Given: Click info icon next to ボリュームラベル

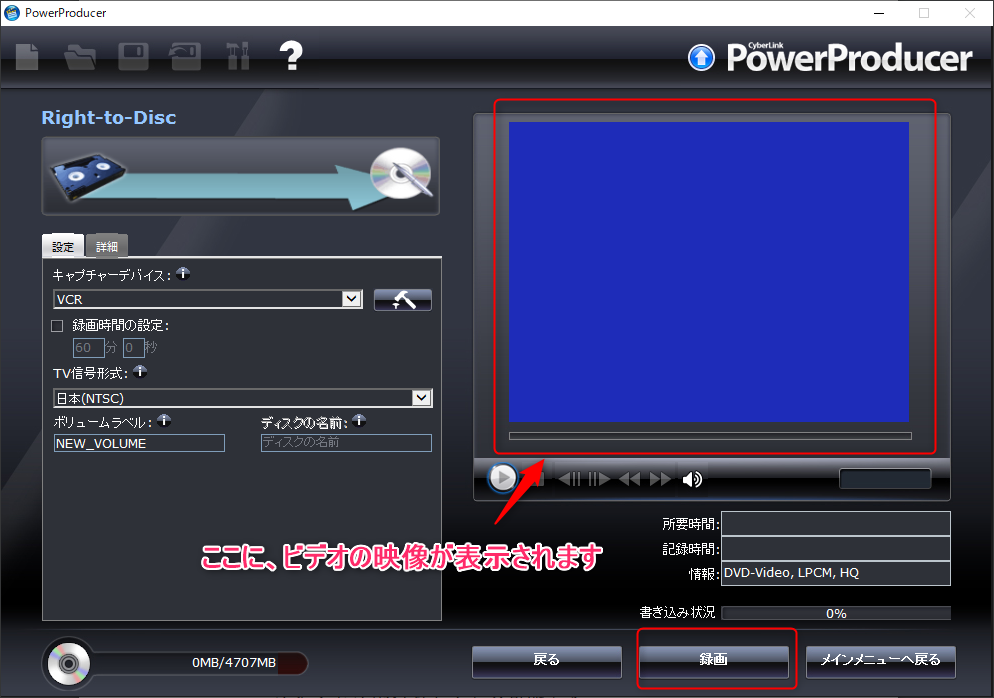Looking at the screenshot, I should (x=164, y=420).
